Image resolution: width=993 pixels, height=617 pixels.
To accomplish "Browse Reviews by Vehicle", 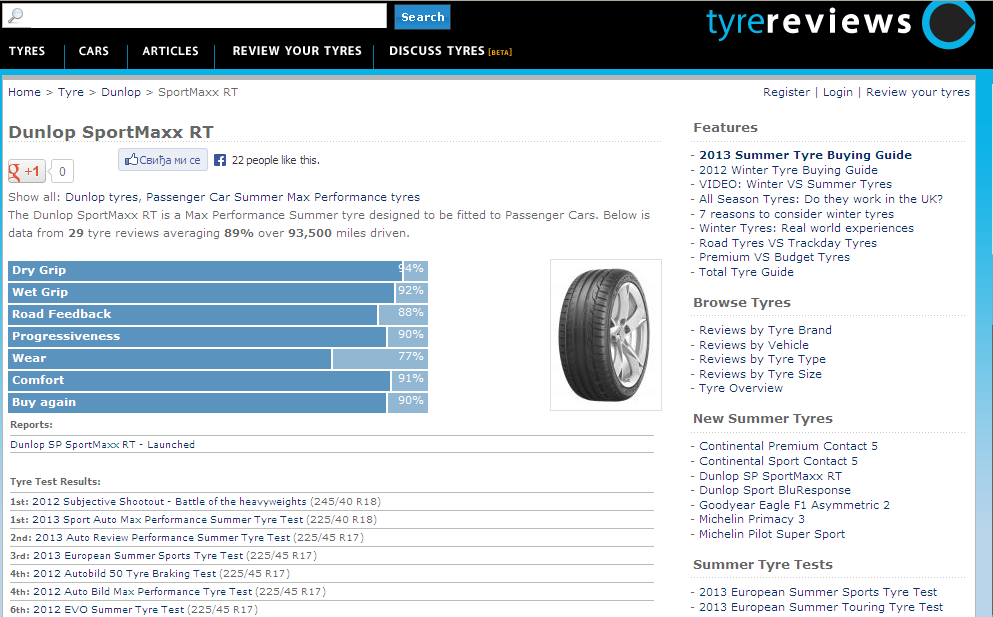I will click(754, 345).
